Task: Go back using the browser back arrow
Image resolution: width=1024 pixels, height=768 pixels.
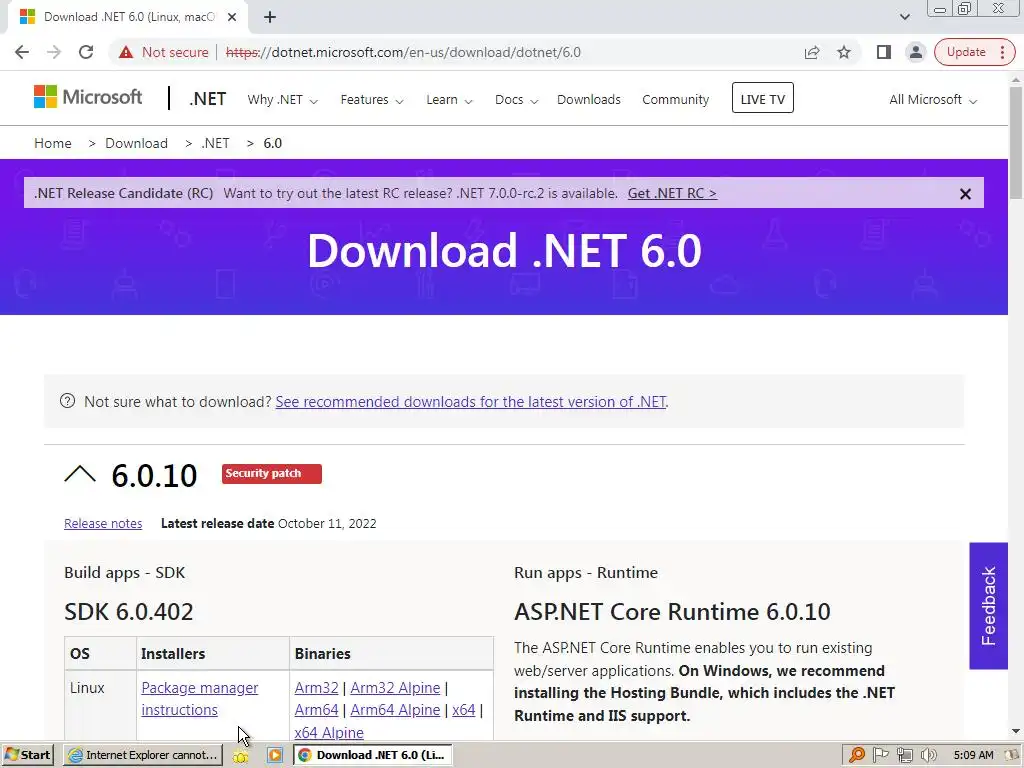Action: tap(22, 52)
